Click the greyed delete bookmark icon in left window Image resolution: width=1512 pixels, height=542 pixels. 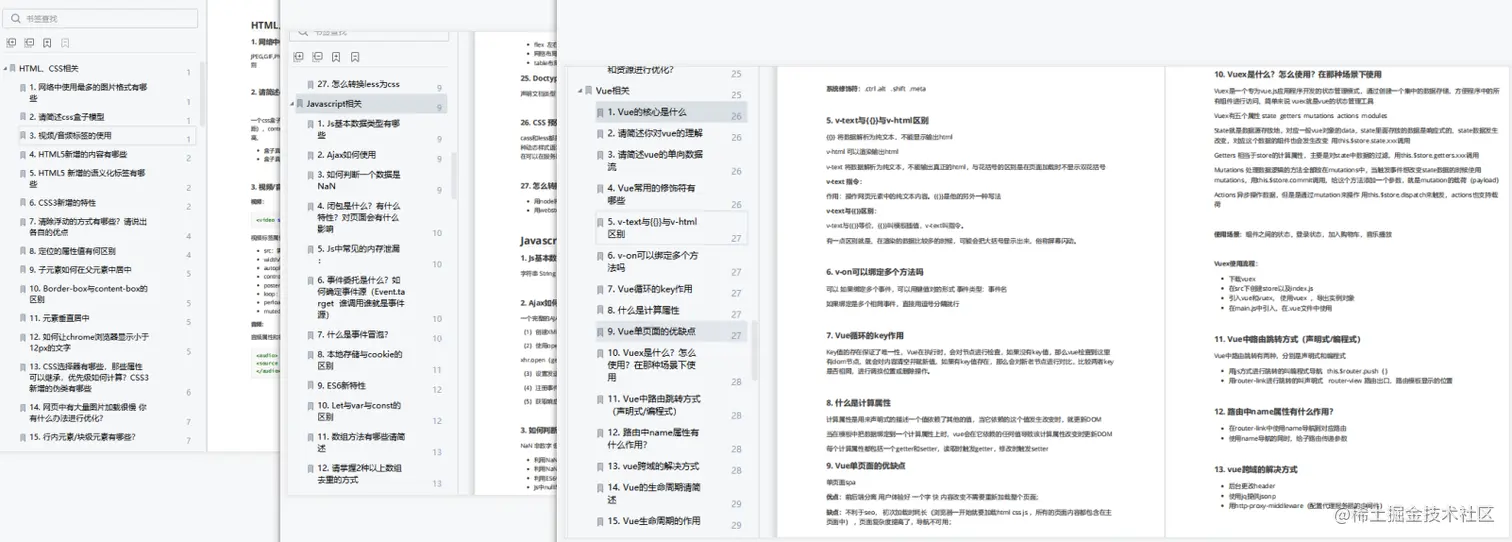pyautogui.click(x=65, y=43)
